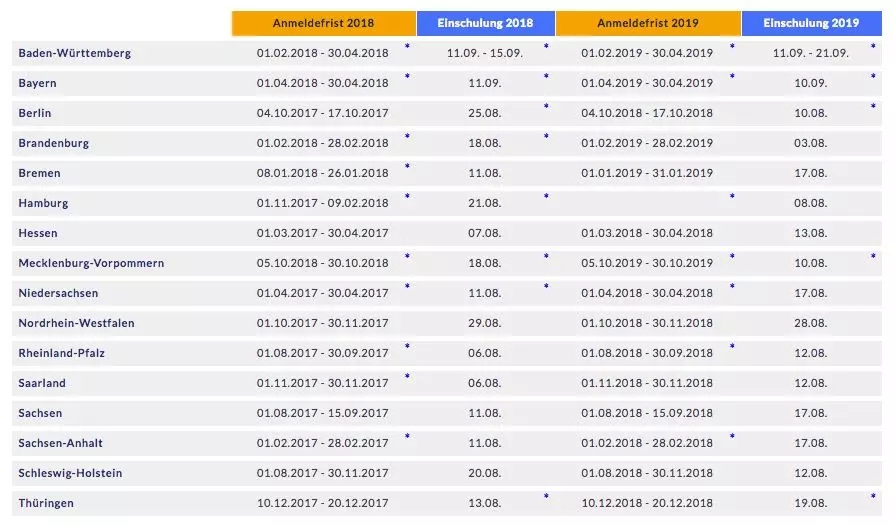Click the Schleswig-Holstein state name
895x526 pixels.
click(70, 473)
